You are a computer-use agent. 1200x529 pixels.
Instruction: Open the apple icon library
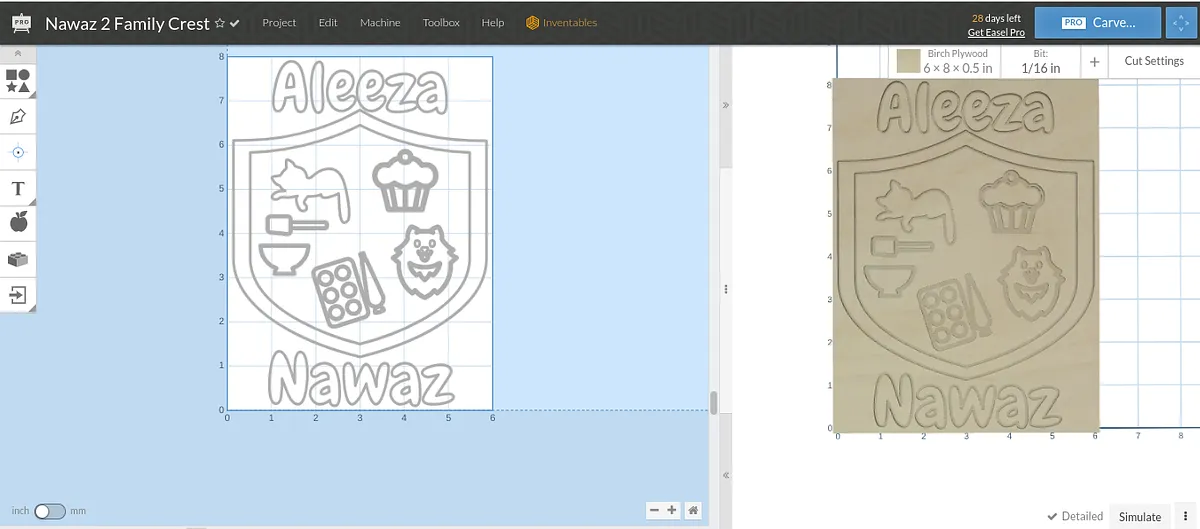click(18, 222)
